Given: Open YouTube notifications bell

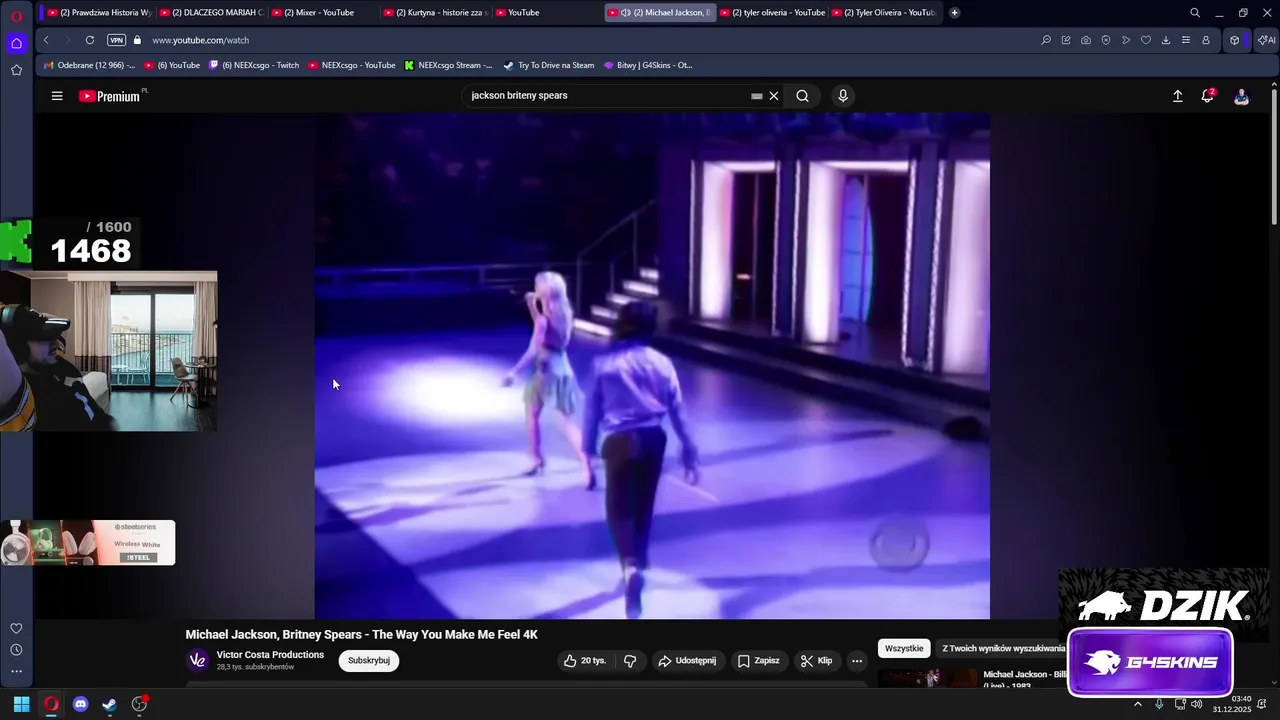Looking at the screenshot, I should click(x=1208, y=96).
